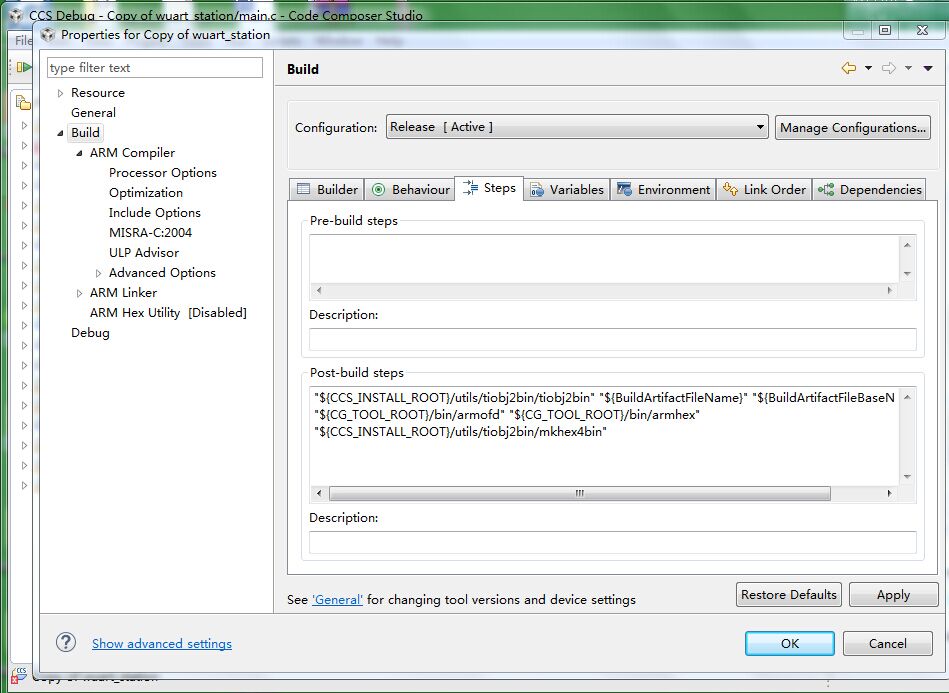Open the Environment tab
949x693 pixels.
(663, 189)
